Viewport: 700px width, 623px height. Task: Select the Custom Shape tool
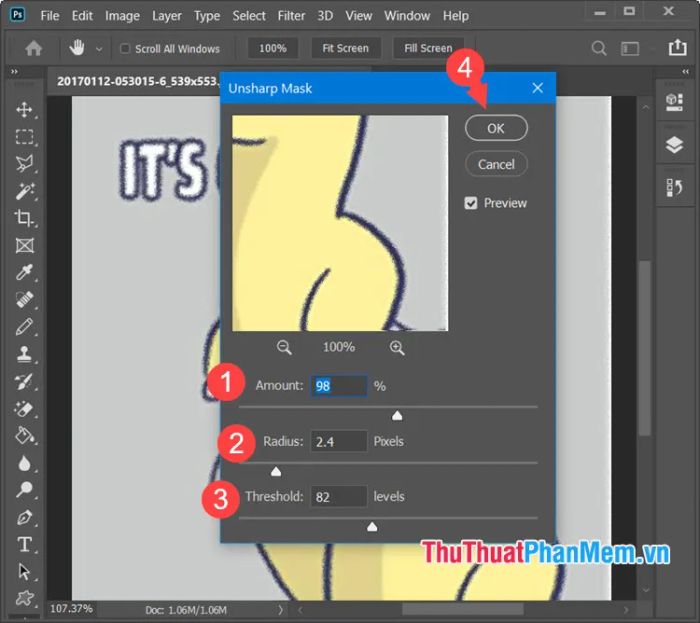24,598
